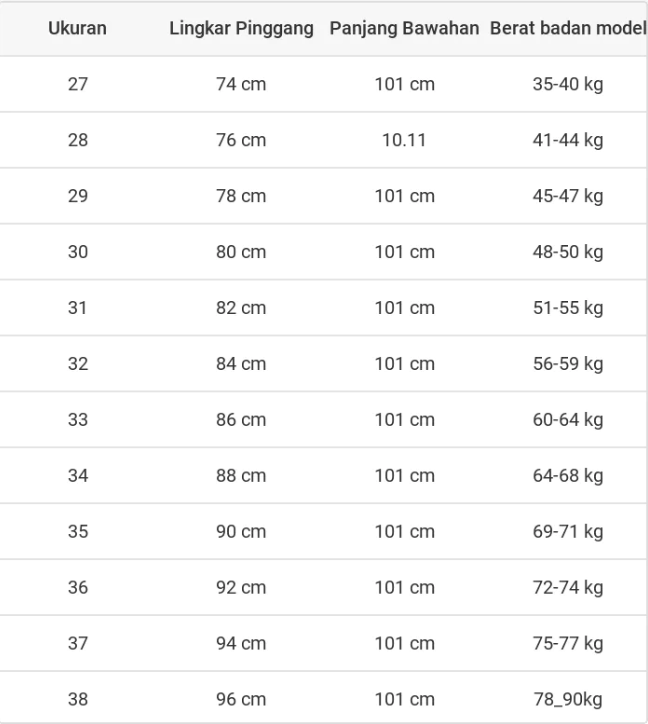Click the 69-71 kg weight cell
The height and width of the screenshot is (724, 648).
tap(567, 532)
